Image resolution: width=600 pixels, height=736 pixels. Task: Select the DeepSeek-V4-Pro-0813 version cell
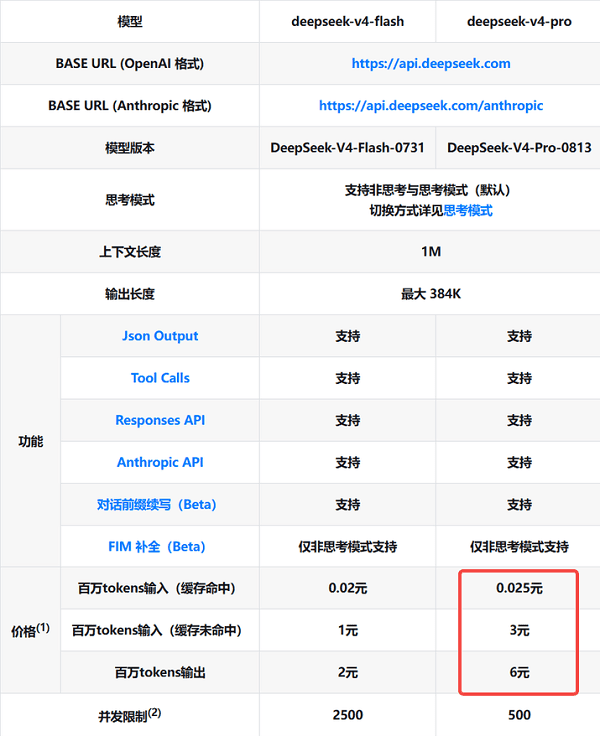point(519,148)
